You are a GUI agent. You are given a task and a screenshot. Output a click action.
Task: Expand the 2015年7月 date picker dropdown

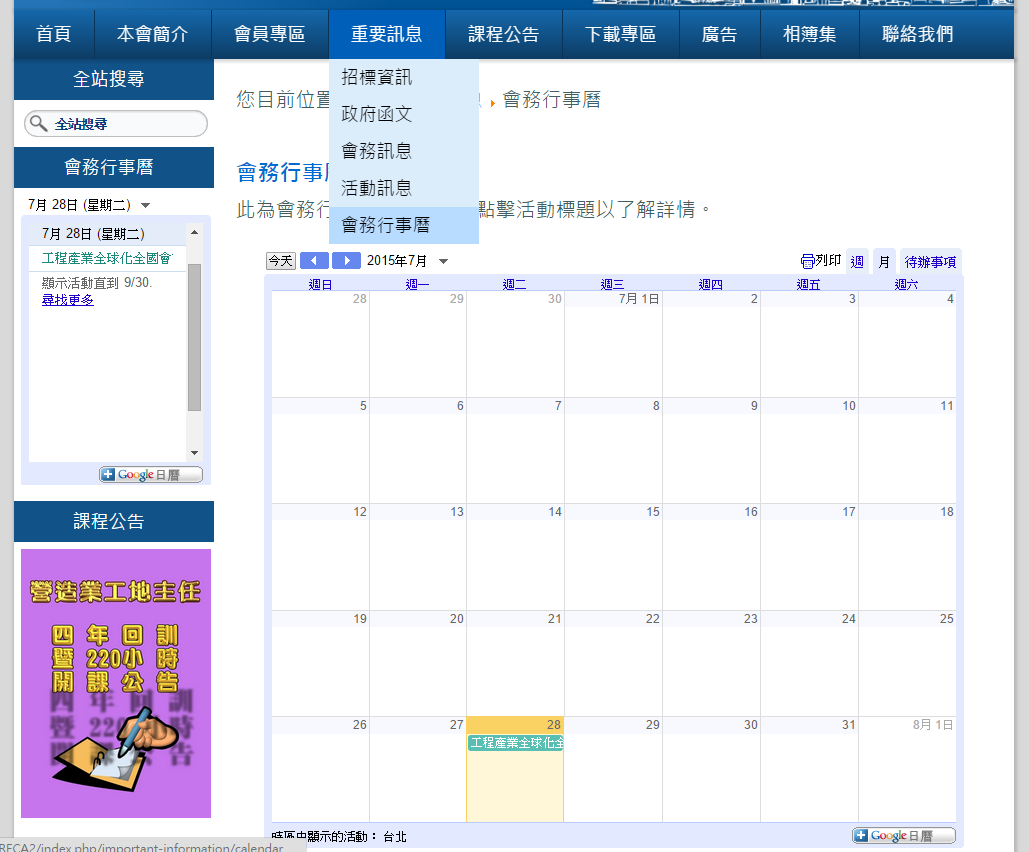(x=444, y=262)
